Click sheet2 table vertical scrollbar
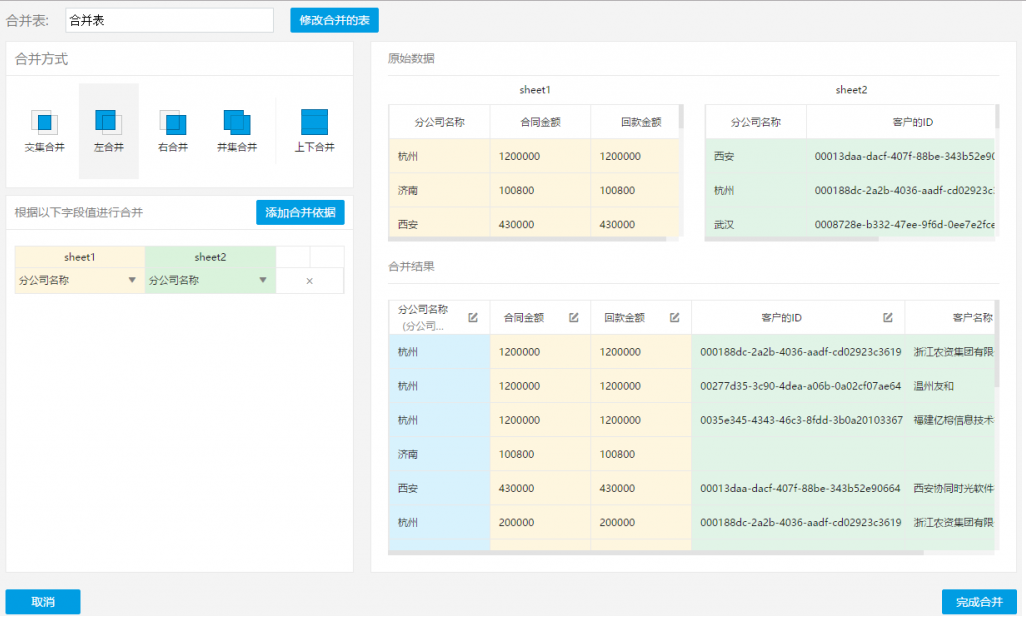This screenshot has width=1026, height=618. 997,117
